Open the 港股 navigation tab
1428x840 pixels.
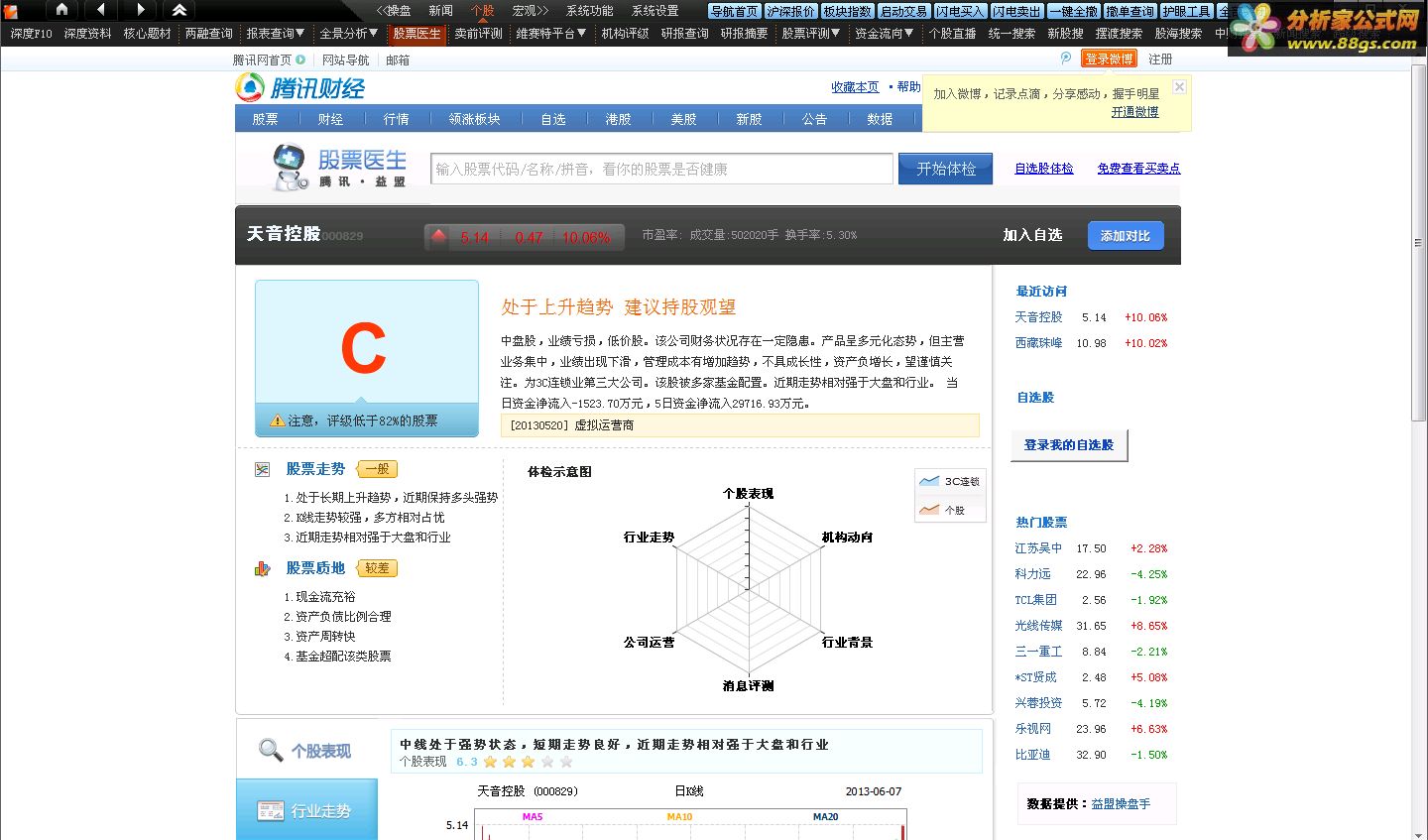coord(618,118)
